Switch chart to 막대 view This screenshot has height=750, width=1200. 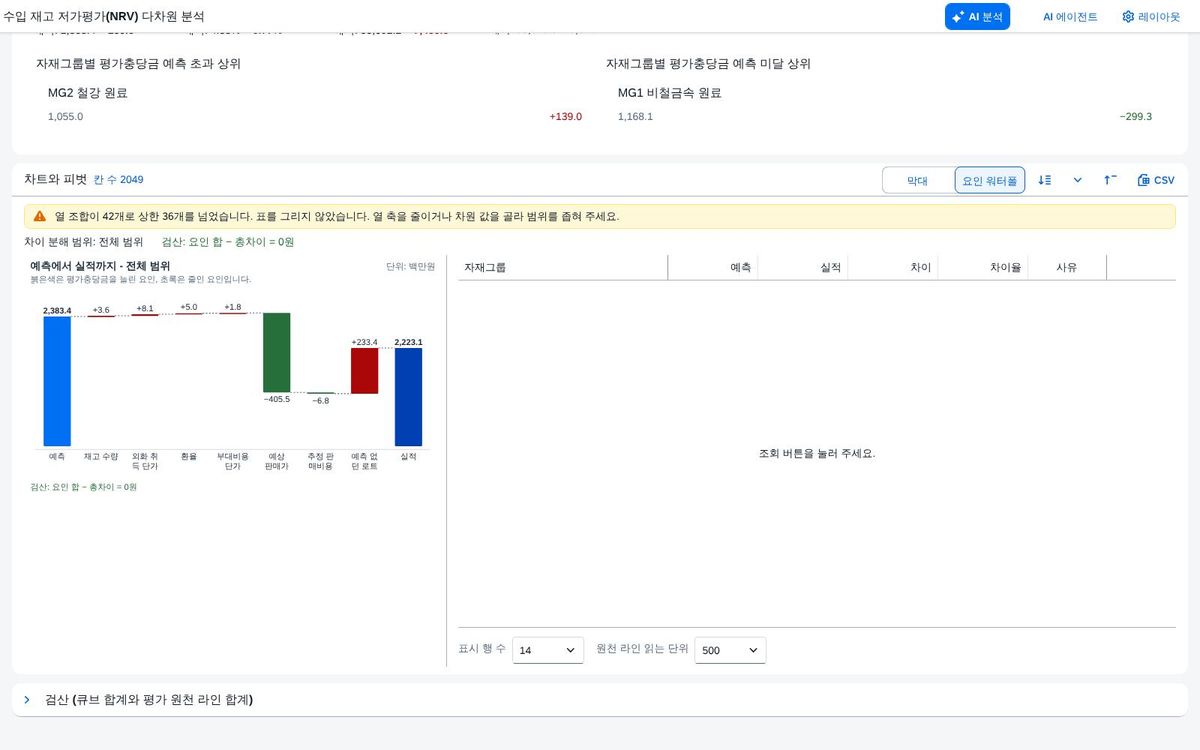[918, 180]
